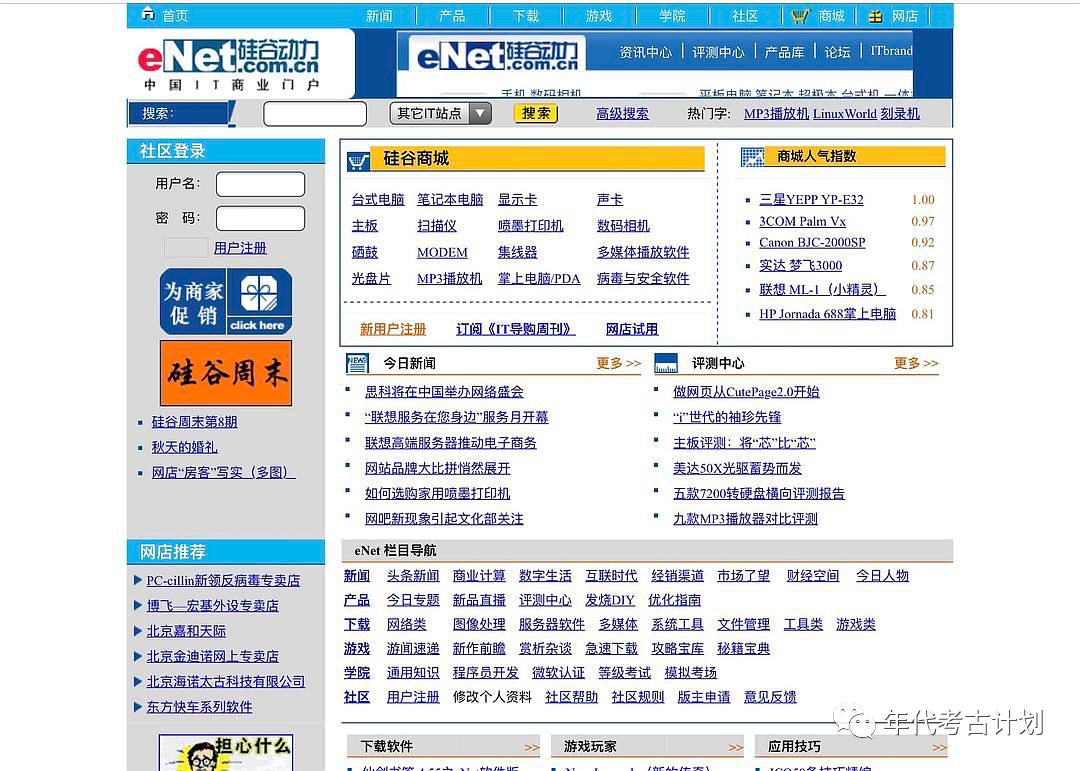This screenshot has height=771, width=1080.
Task: Open 数码相机 category
Action: [x=623, y=226]
